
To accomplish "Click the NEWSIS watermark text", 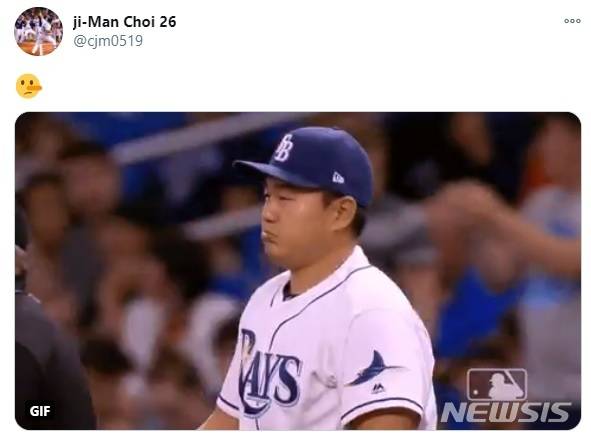I will 506,412.
